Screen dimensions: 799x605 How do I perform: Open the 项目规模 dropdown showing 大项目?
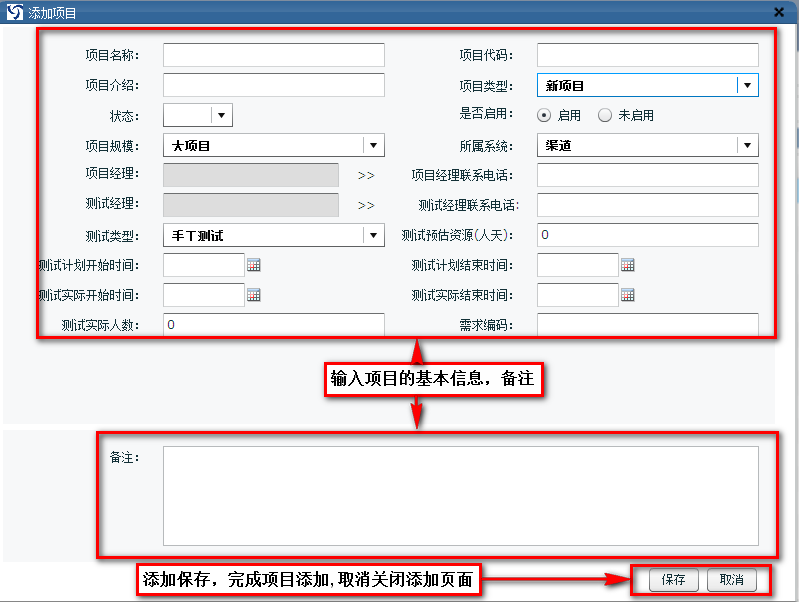coord(274,145)
